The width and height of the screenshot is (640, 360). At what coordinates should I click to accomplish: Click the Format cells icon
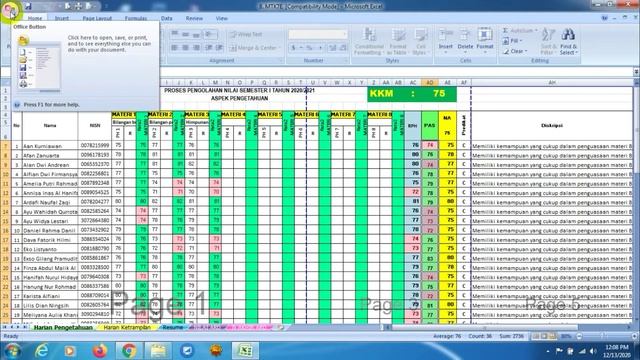coord(485,35)
